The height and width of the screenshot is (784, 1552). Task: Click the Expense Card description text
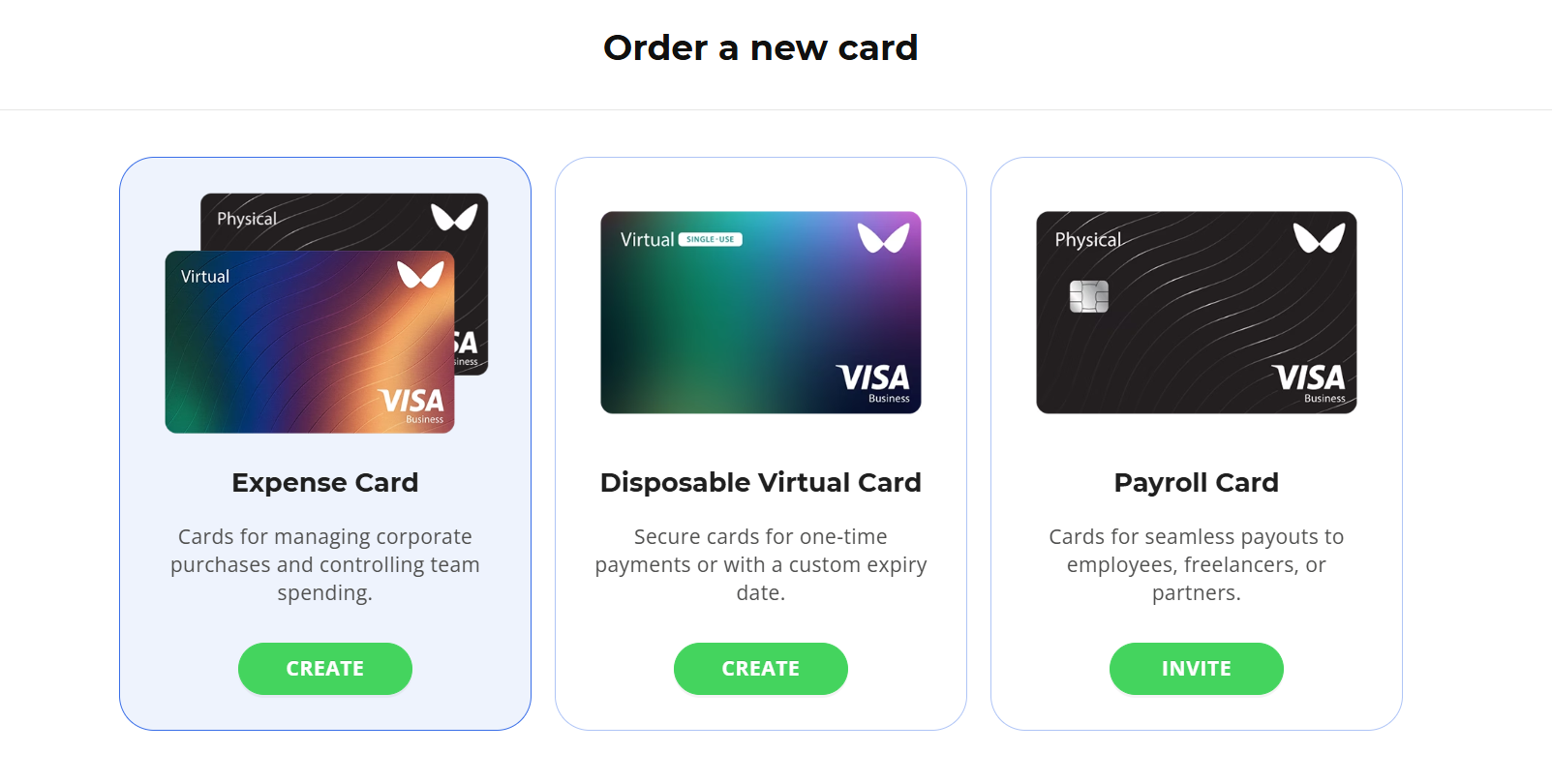(x=325, y=564)
